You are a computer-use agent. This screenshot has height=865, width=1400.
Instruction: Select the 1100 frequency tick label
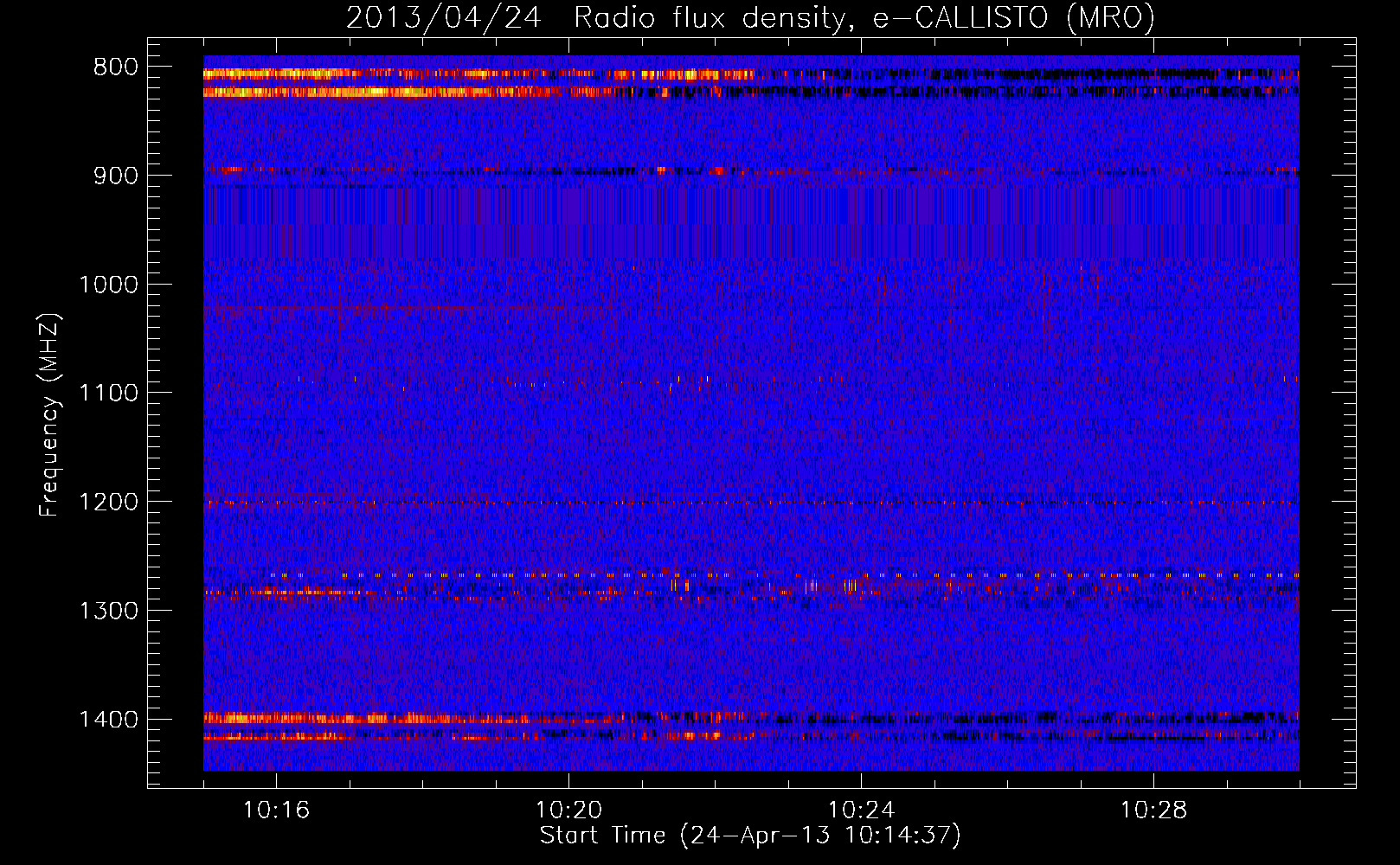pyautogui.click(x=108, y=394)
